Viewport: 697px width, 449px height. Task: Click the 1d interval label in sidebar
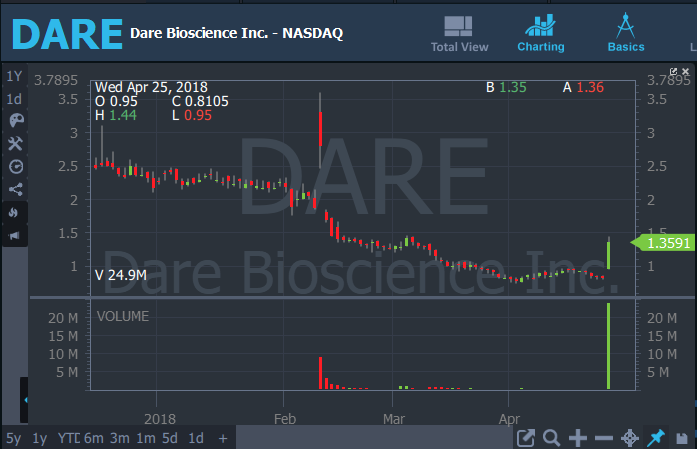pyautogui.click(x=14, y=99)
